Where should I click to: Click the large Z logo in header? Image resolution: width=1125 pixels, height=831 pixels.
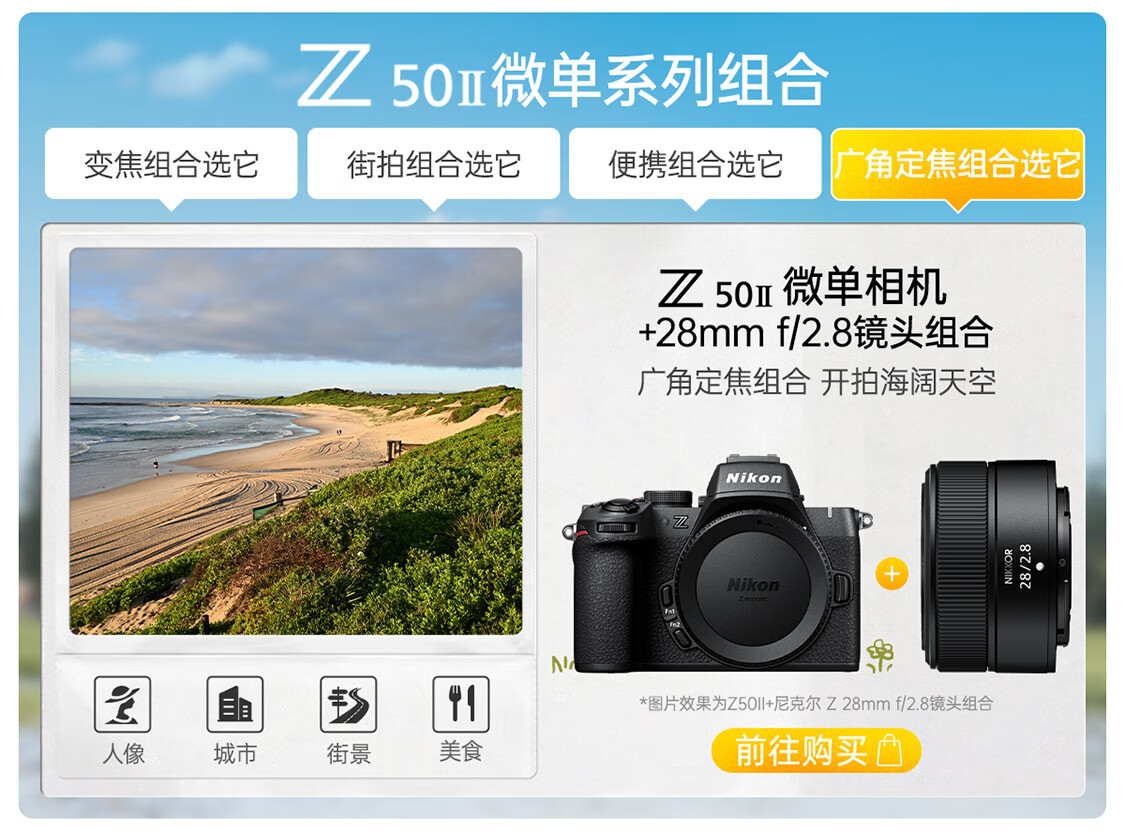[334, 75]
